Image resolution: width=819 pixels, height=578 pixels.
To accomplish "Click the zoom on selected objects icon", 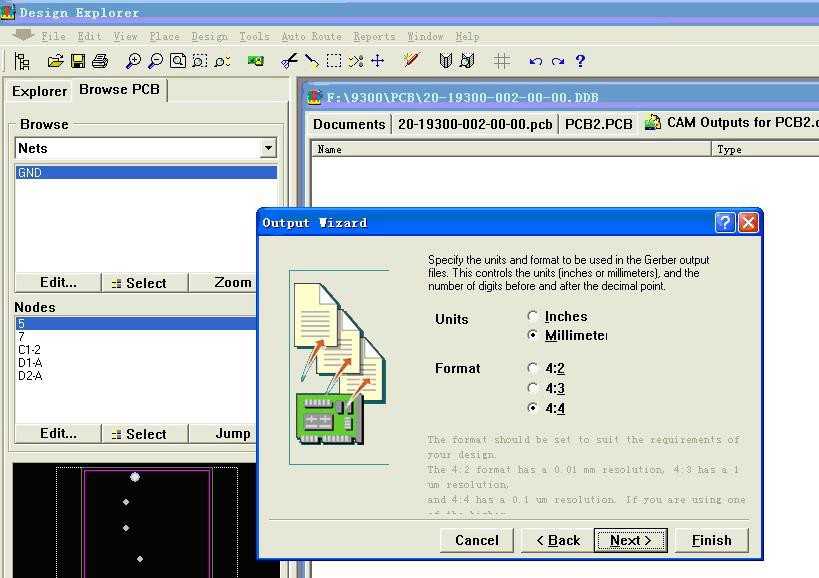I will click(222, 62).
